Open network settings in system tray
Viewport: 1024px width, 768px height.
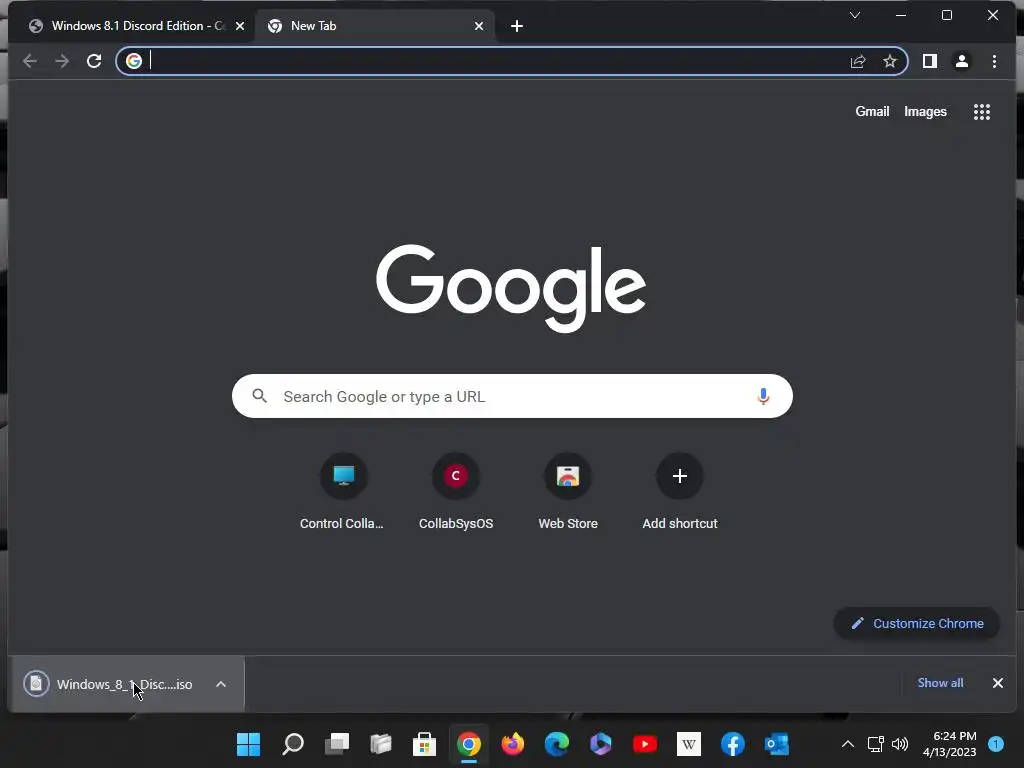[x=875, y=744]
